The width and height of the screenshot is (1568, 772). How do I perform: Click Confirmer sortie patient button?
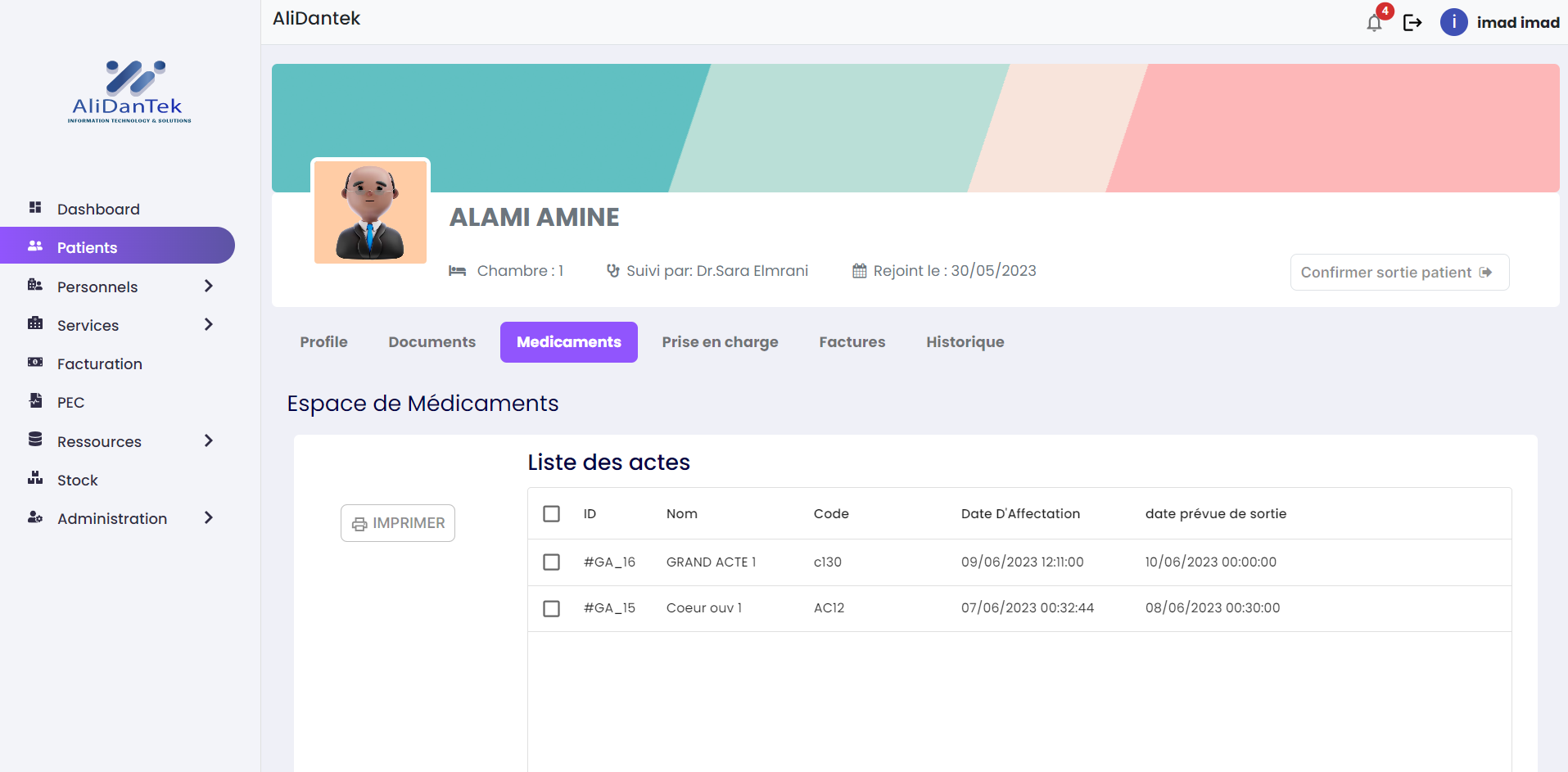1399,273
